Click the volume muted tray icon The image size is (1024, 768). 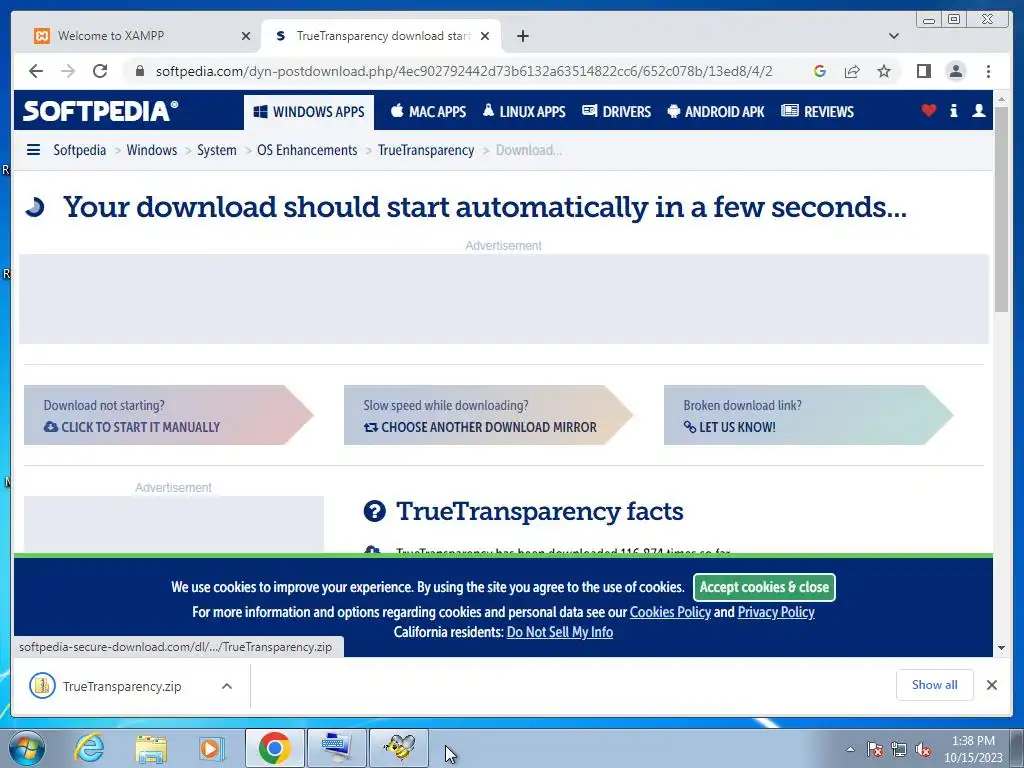(x=923, y=750)
